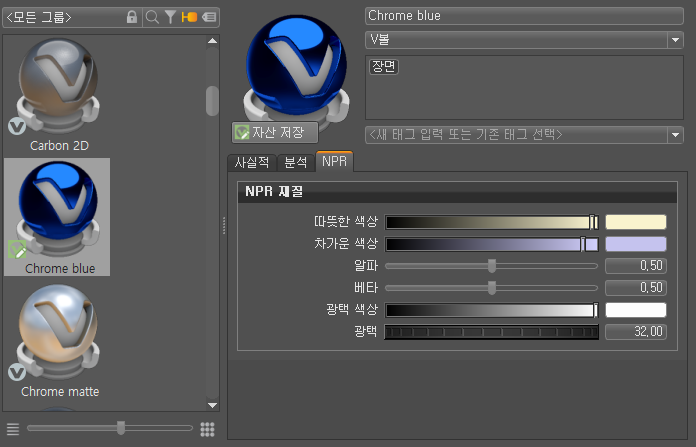Expand the tag selection dropdown arrow

pos(675,135)
